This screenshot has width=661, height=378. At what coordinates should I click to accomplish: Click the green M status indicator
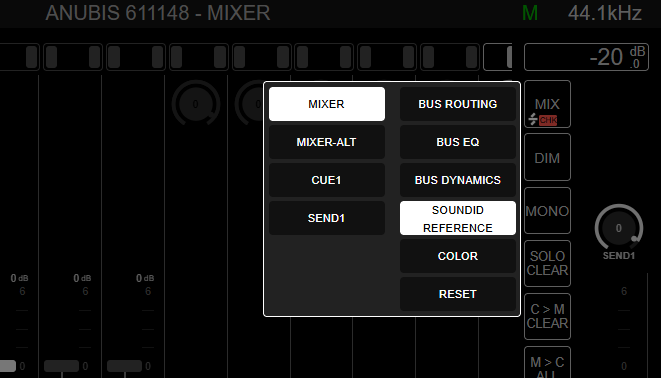tap(530, 13)
